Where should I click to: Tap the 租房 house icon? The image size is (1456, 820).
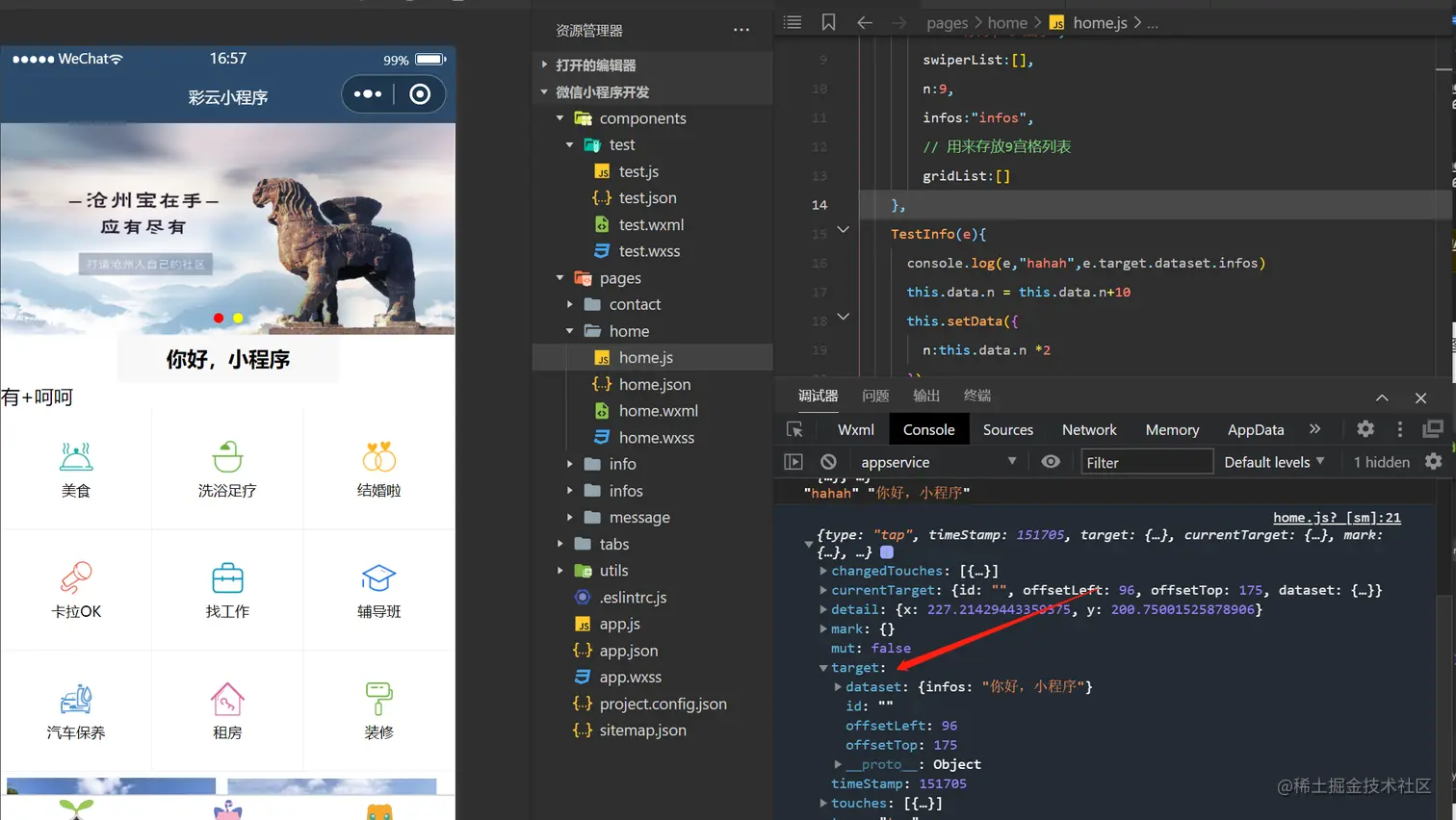coord(227,699)
